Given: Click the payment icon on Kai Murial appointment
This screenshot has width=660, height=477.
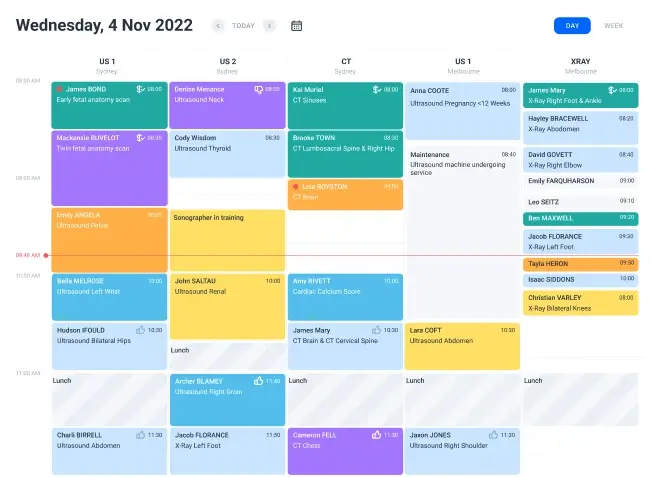Looking at the screenshot, I should (376, 89).
